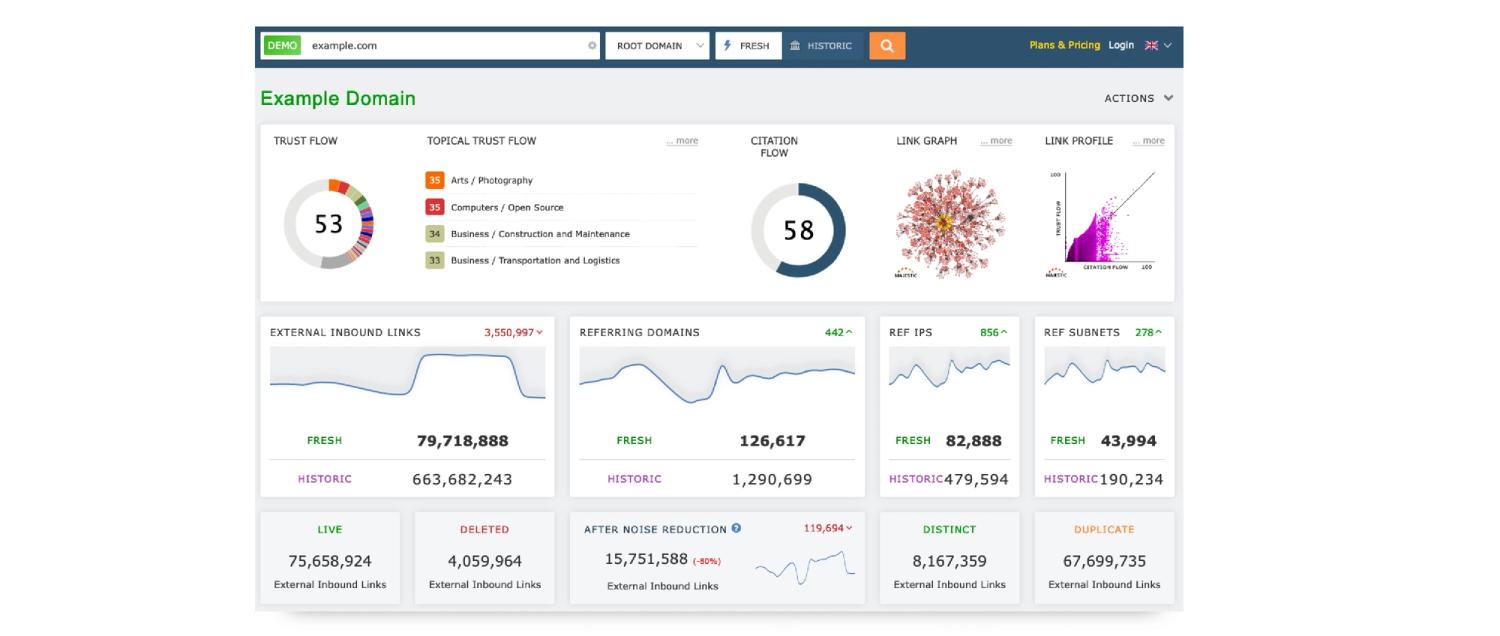Image resolution: width=1500 pixels, height=636 pixels.
Task: Click the fresh referring domains value 126,617
Action: click(772, 441)
